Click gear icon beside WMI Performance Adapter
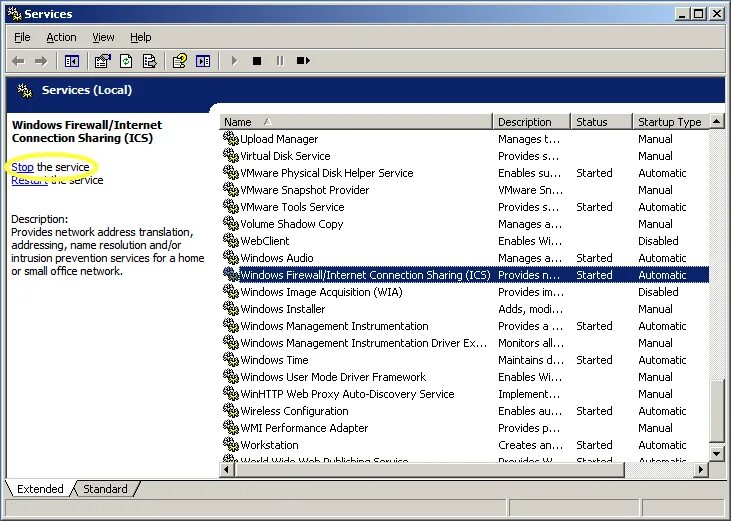Screen dimensions: 731x521 [231, 427]
